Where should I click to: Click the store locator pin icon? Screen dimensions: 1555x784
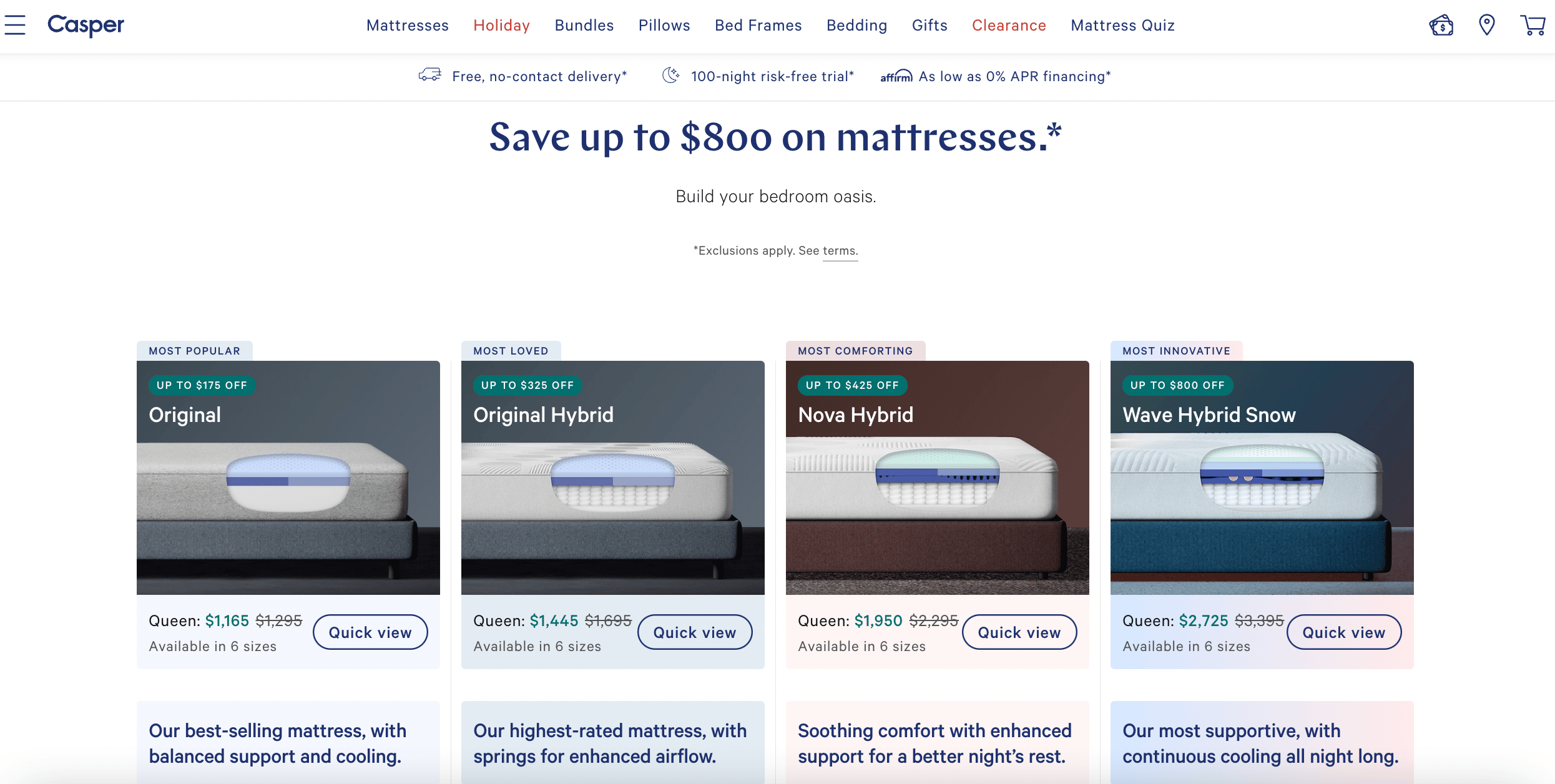pyautogui.click(x=1487, y=25)
